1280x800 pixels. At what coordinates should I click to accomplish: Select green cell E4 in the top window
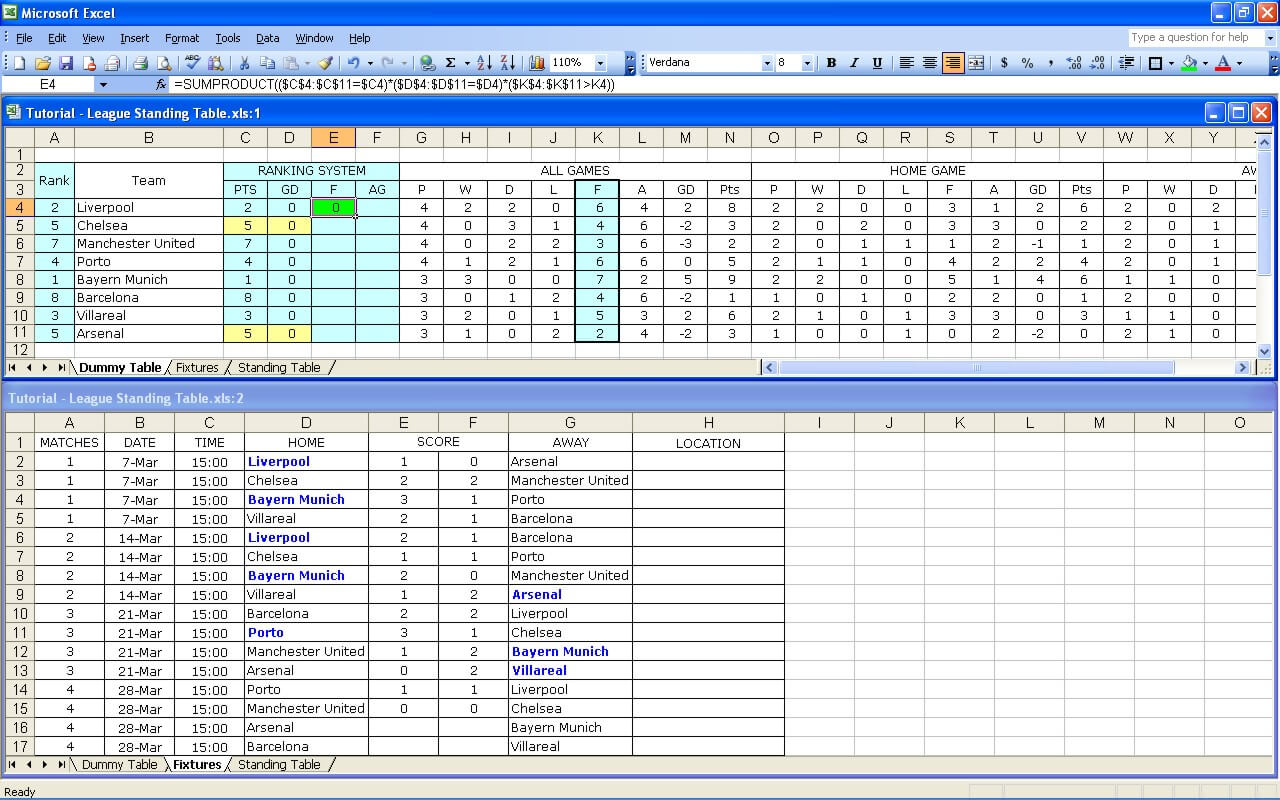pyautogui.click(x=333, y=208)
